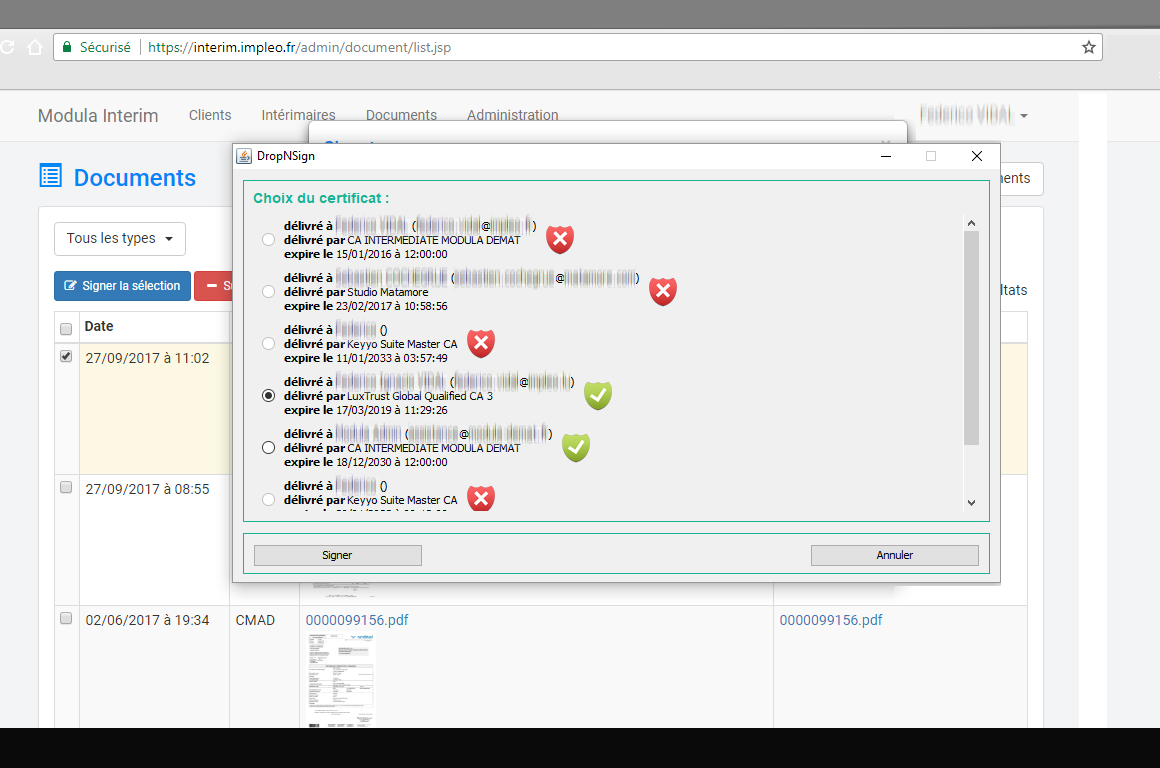
Task: Open the Administration menu
Action: click(512, 115)
